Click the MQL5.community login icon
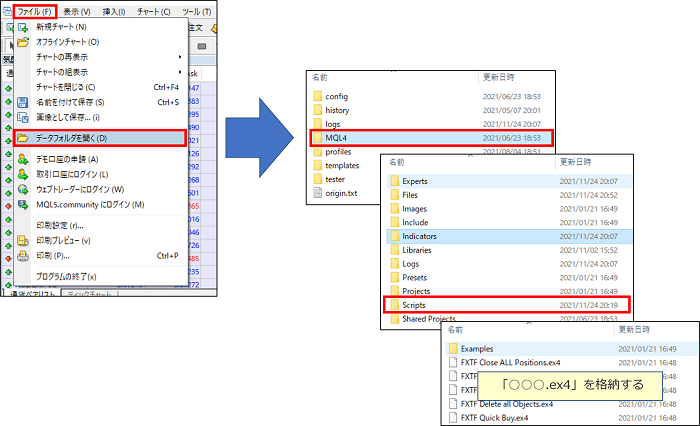This screenshot has height=426, width=700. pyautogui.click(x=21, y=204)
